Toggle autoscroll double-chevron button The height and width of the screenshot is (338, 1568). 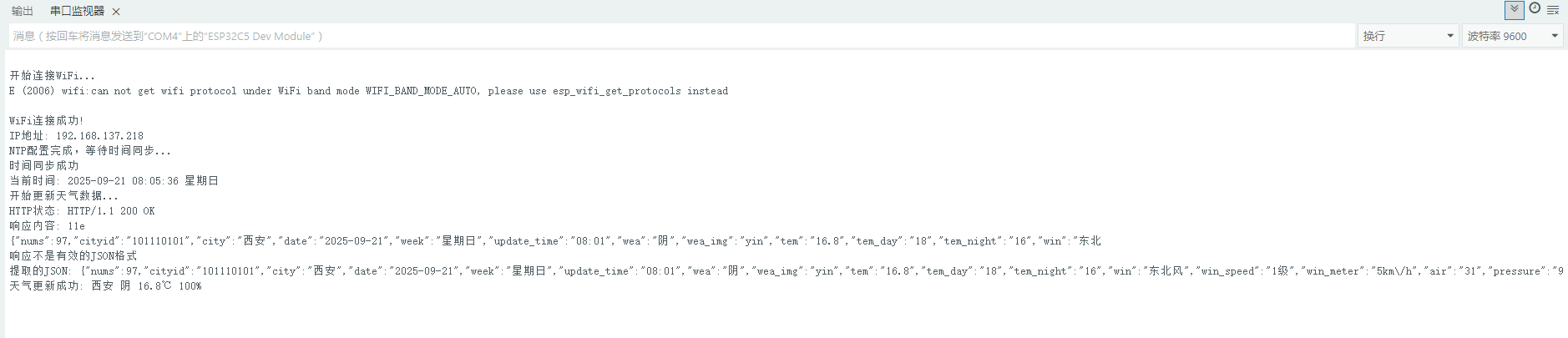click(1514, 10)
